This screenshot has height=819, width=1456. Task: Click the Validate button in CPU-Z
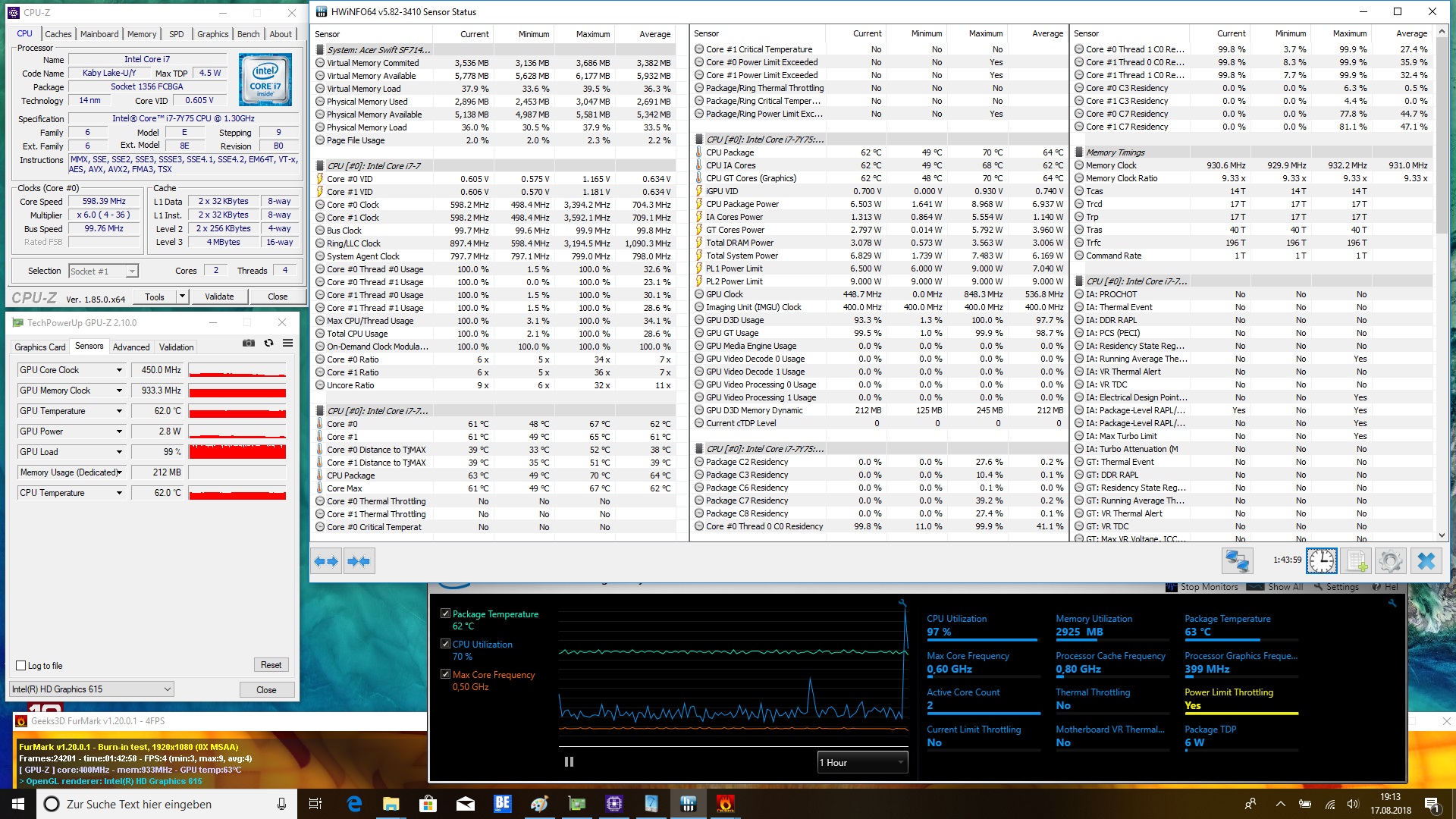point(219,297)
